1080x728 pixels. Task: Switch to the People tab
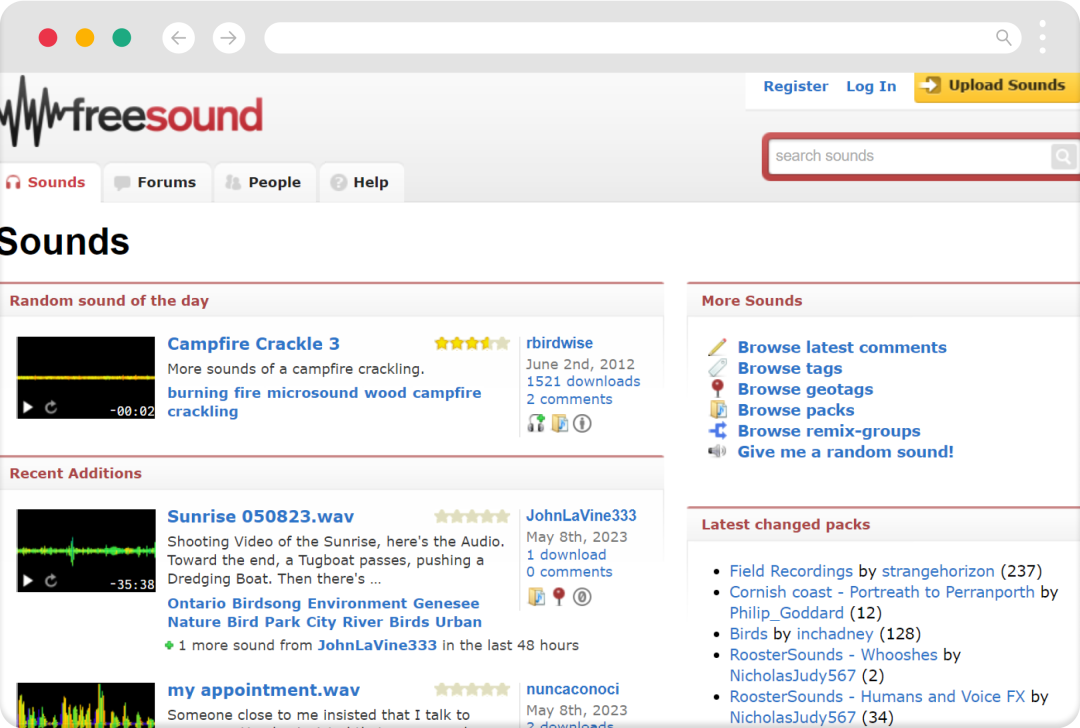pyautogui.click(x=264, y=183)
